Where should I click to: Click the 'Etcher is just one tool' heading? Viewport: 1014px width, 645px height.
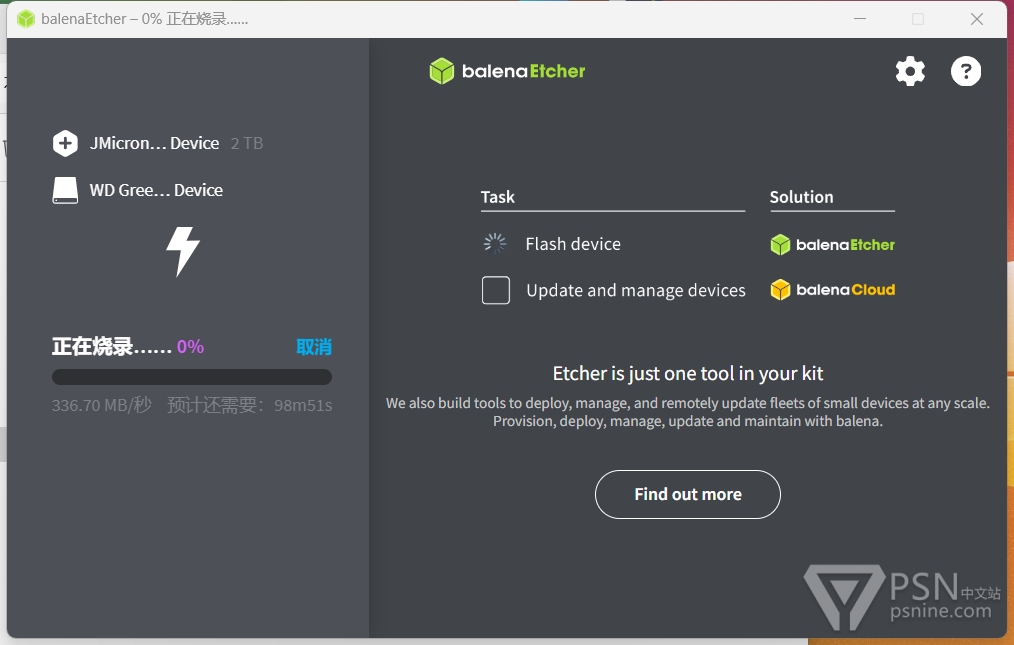tap(687, 373)
